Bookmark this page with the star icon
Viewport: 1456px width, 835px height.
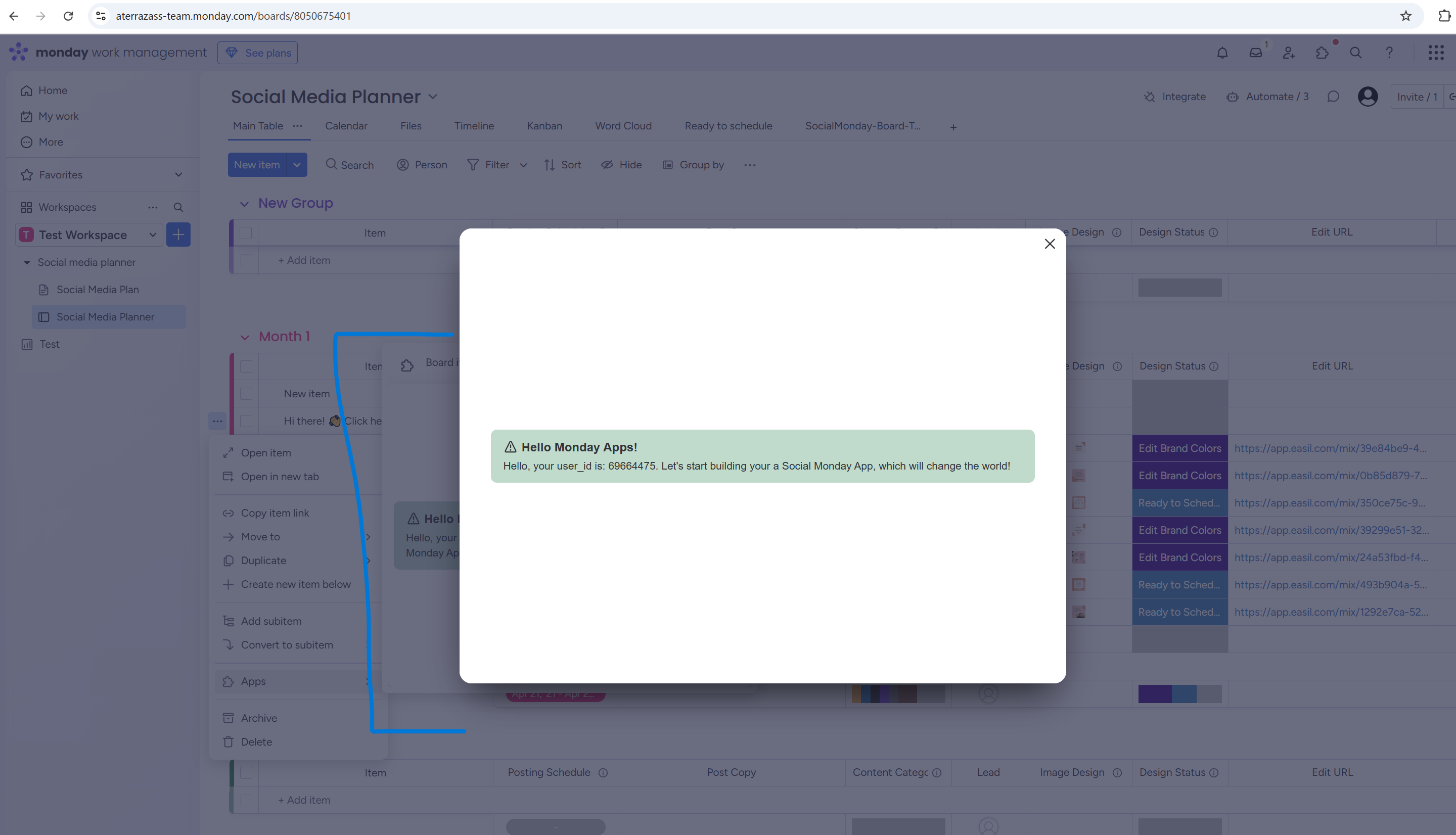click(1405, 16)
